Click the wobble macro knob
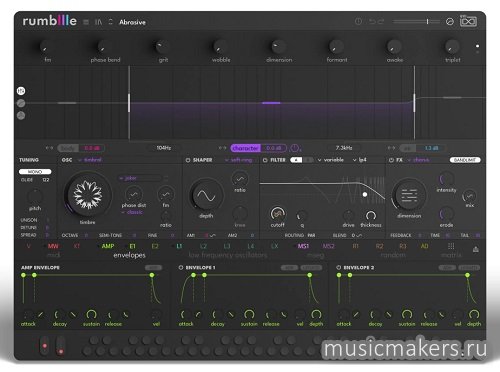Viewport: 500px width, 372px height. tap(220, 47)
